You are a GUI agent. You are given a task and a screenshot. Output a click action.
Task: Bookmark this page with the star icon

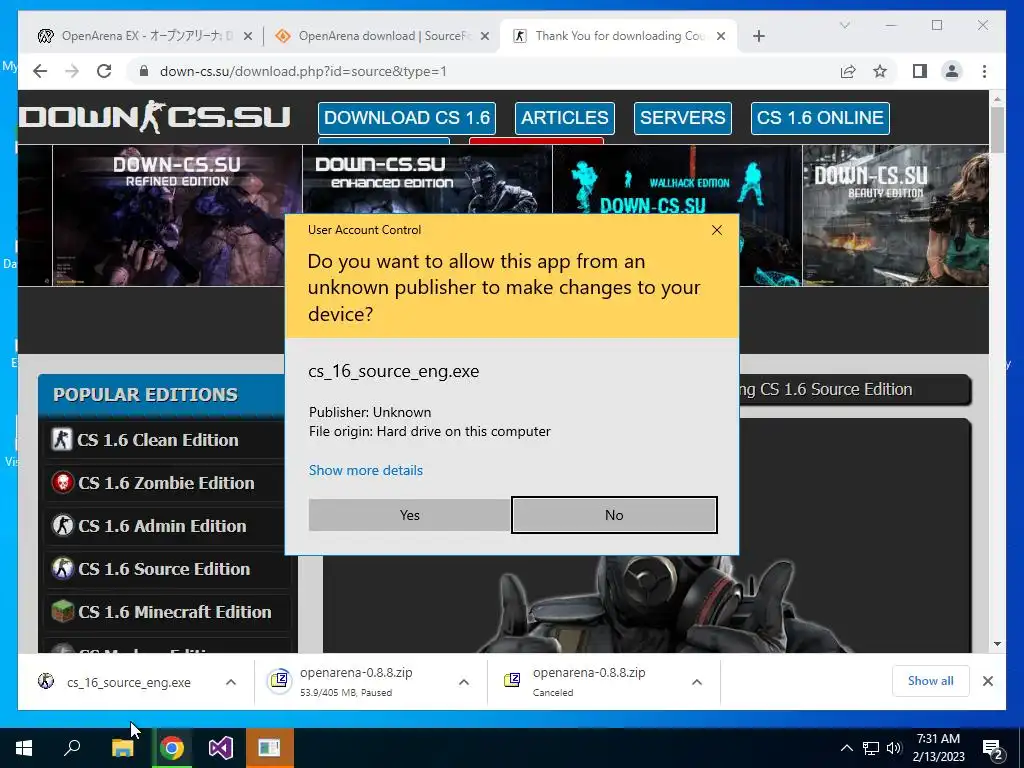click(x=880, y=71)
